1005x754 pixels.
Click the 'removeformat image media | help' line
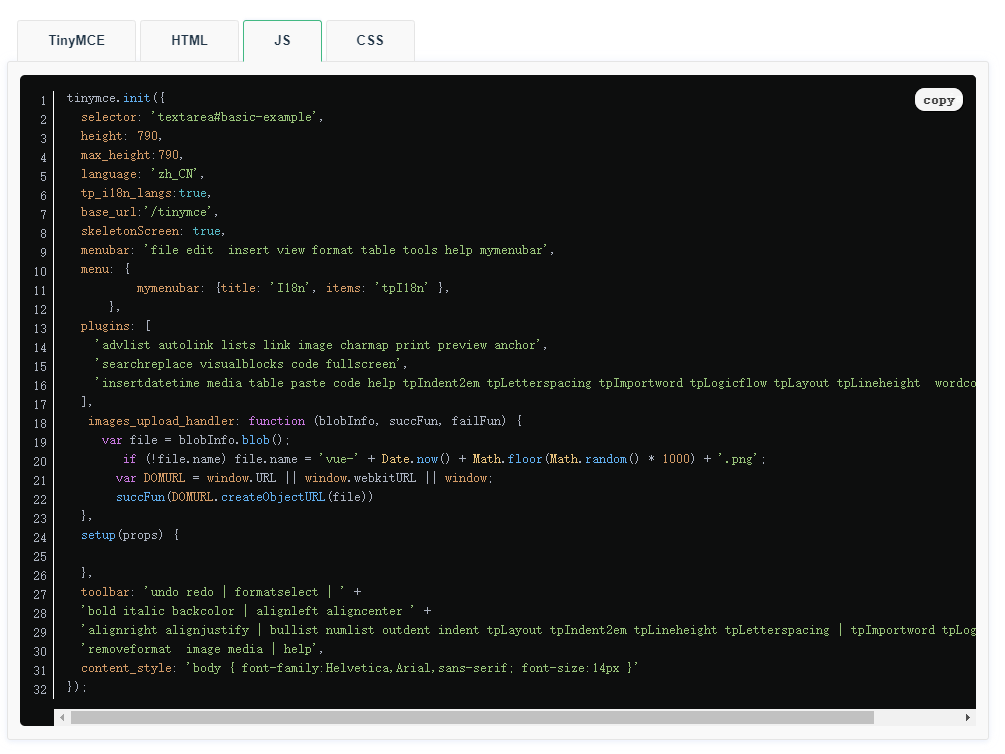(202, 649)
